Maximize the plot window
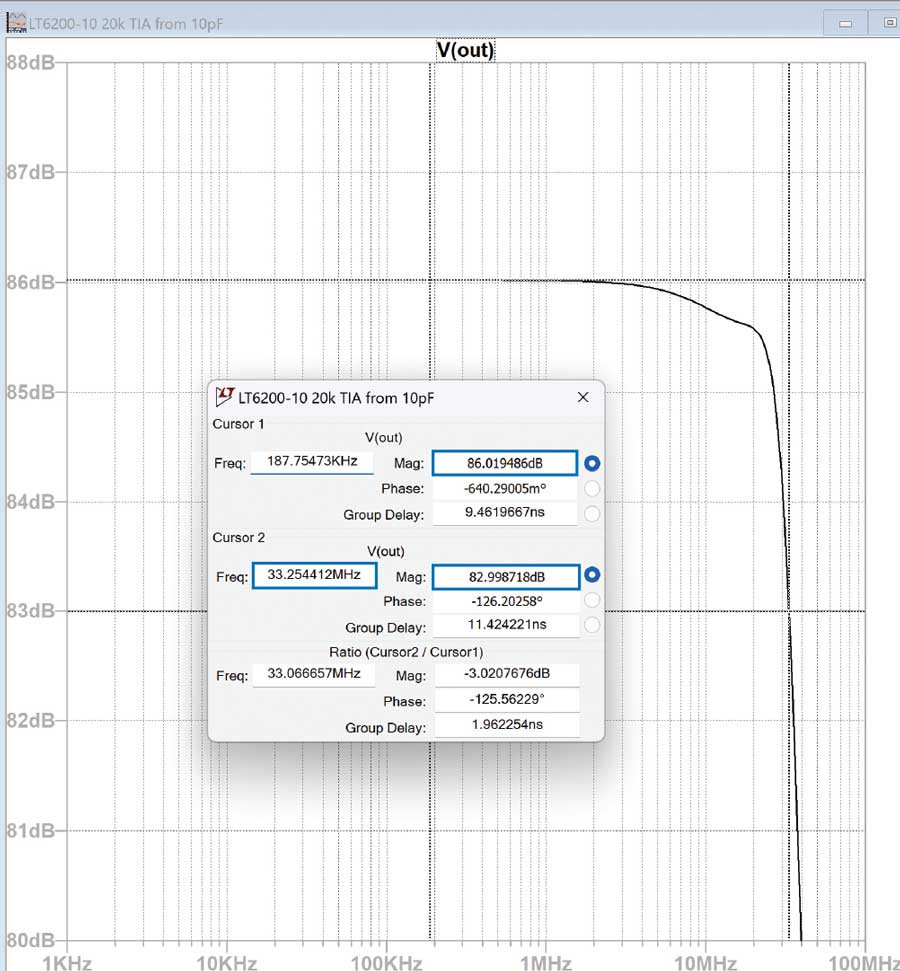 [x=887, y=22]
